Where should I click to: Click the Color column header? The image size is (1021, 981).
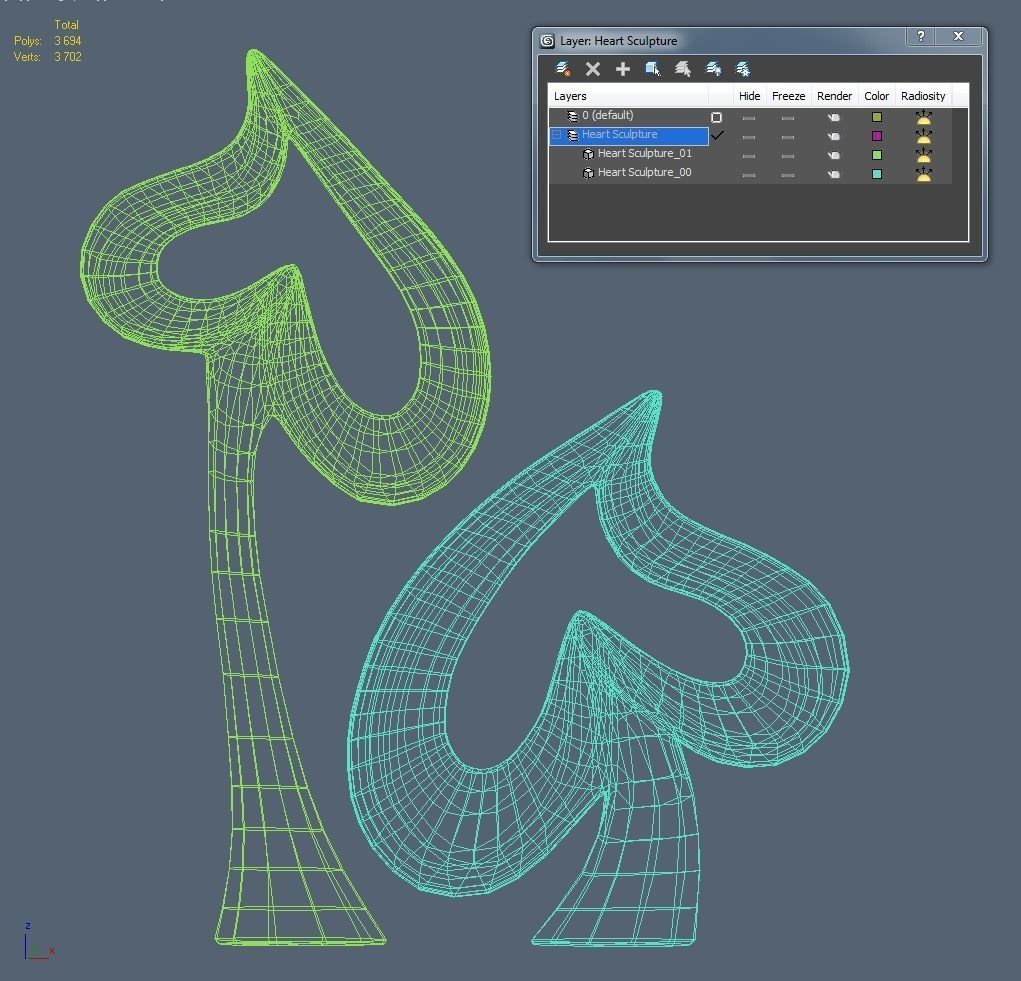pos(876,96)
